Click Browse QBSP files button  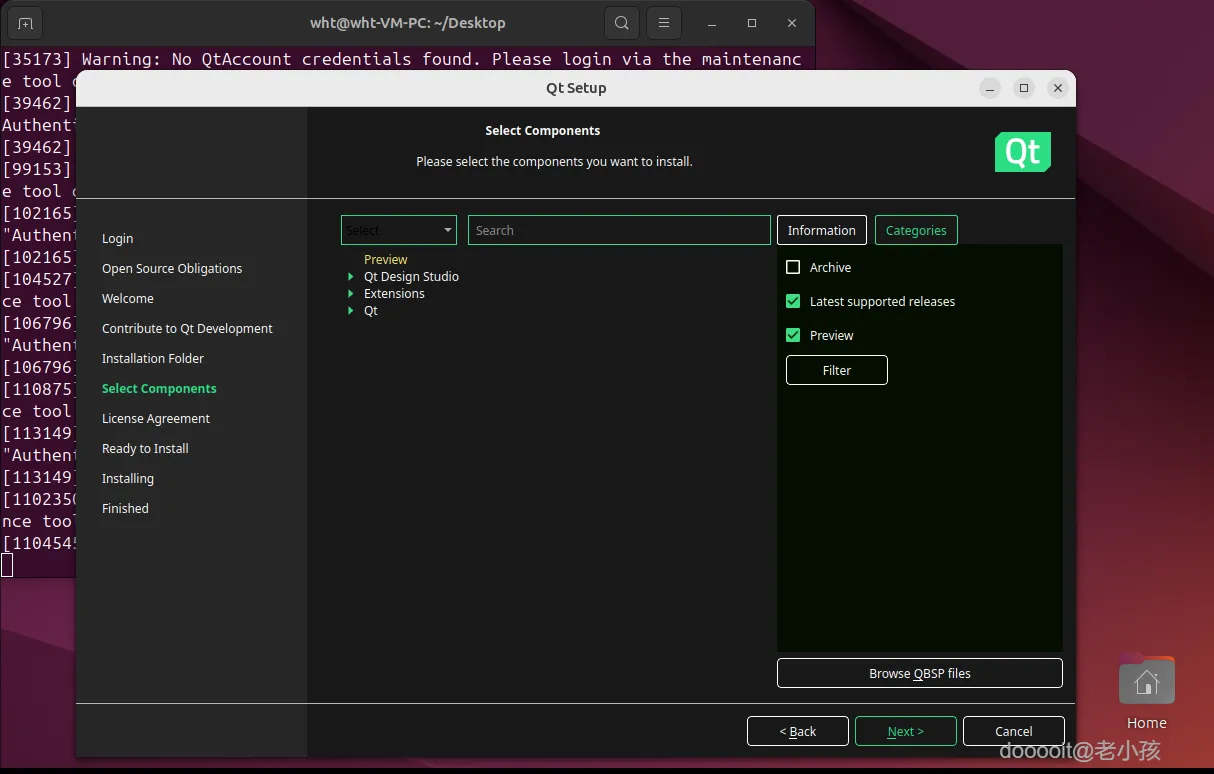tap(920, 673)
